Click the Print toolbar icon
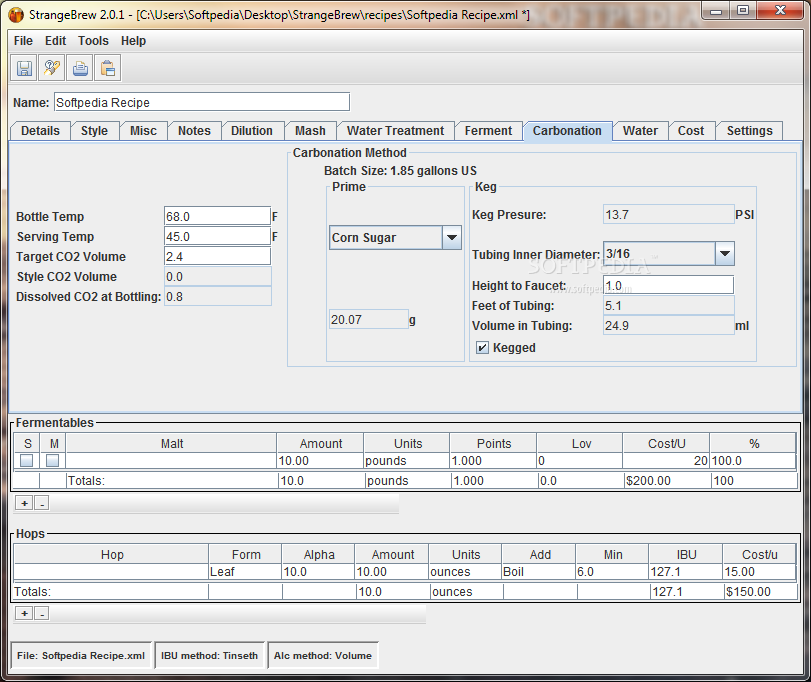Viewport: 811px width, 682px height. coord(80,68)
